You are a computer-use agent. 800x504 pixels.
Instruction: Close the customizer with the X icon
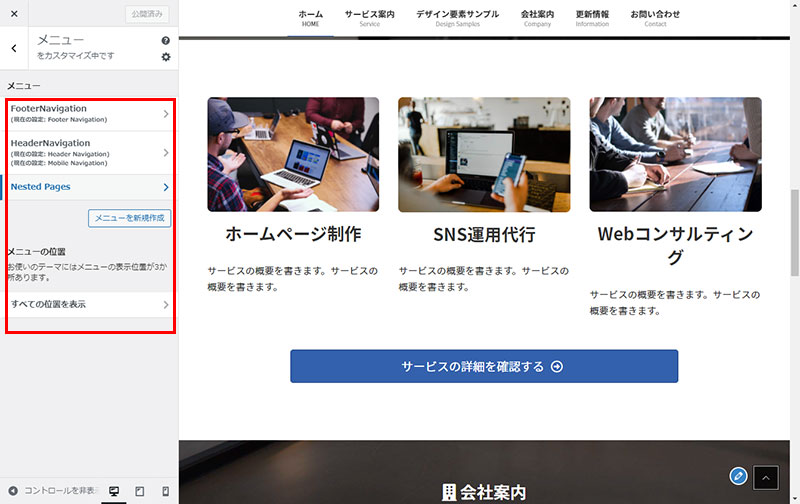14,14
